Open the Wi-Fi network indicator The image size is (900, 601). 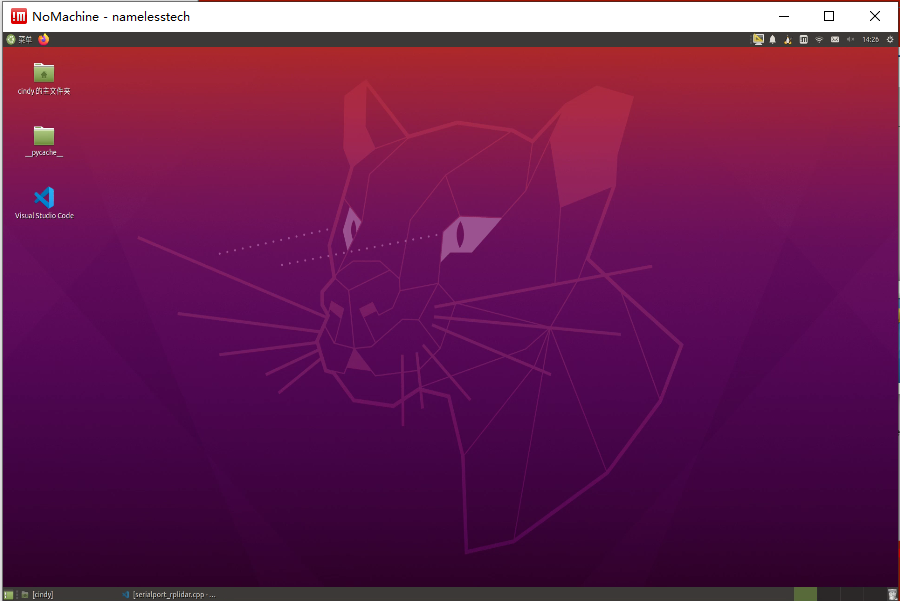point(819,40)
